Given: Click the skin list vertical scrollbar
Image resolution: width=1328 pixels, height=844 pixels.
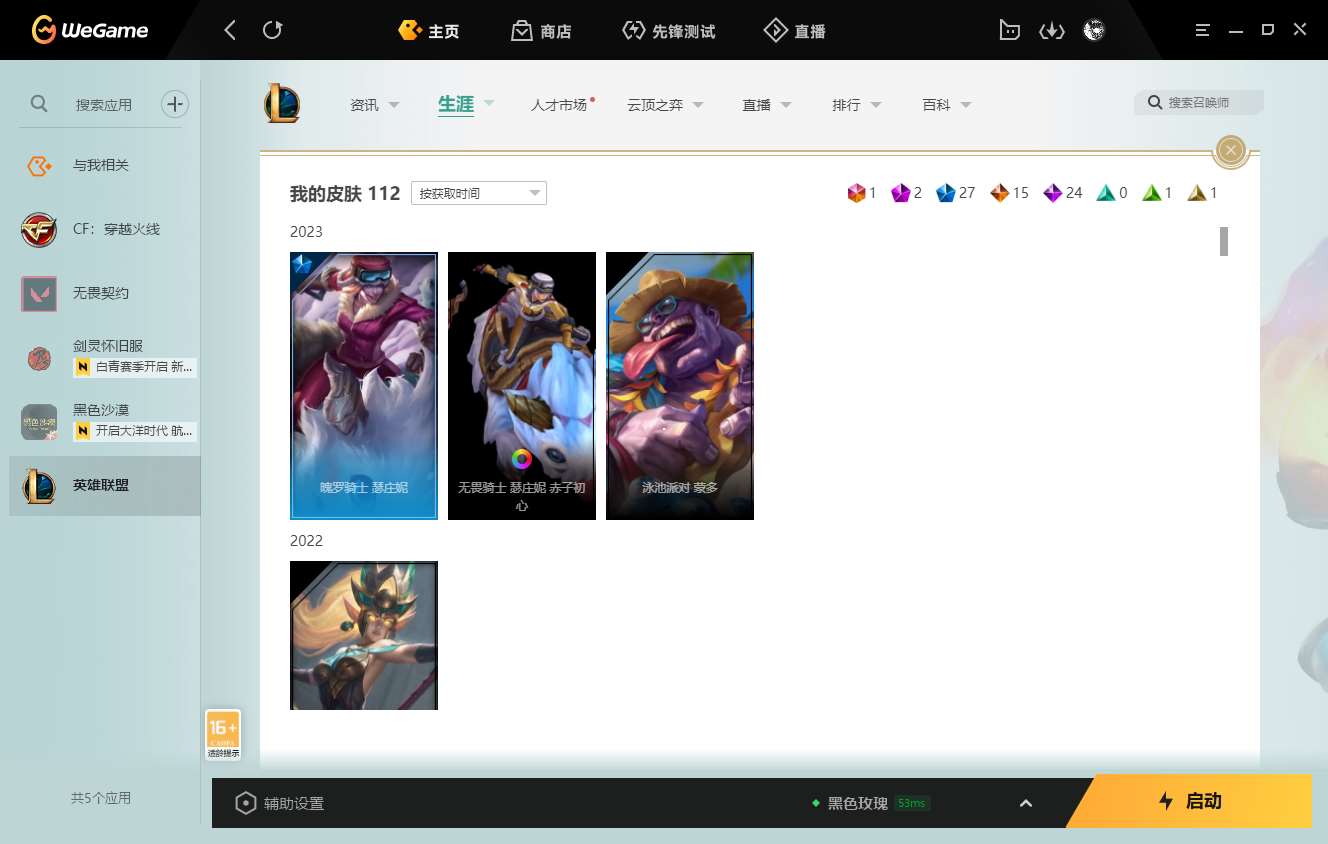Looking at the screenshot, I should [1223, 242].
